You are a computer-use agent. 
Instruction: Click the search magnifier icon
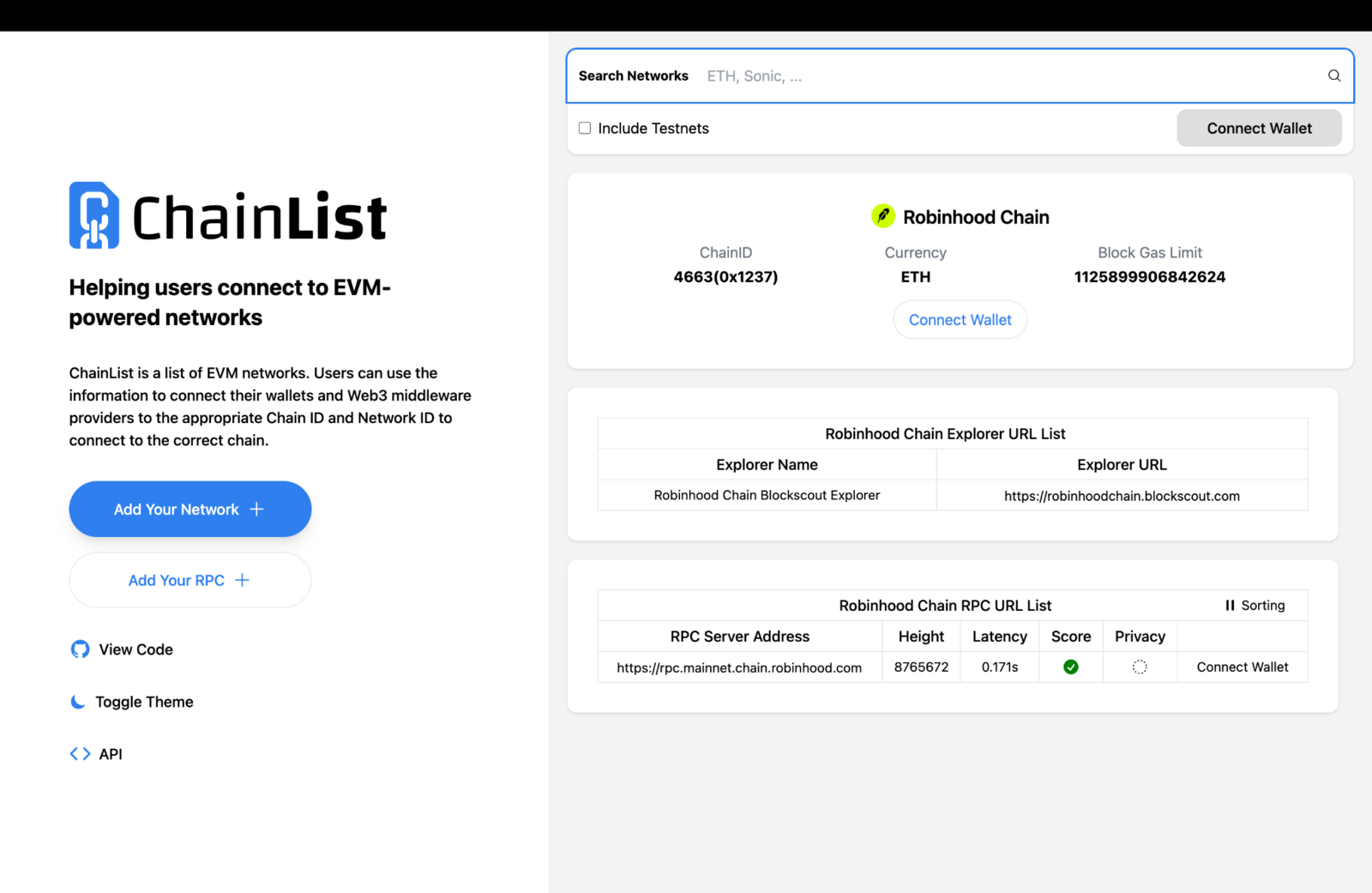tap(1334, 75)
